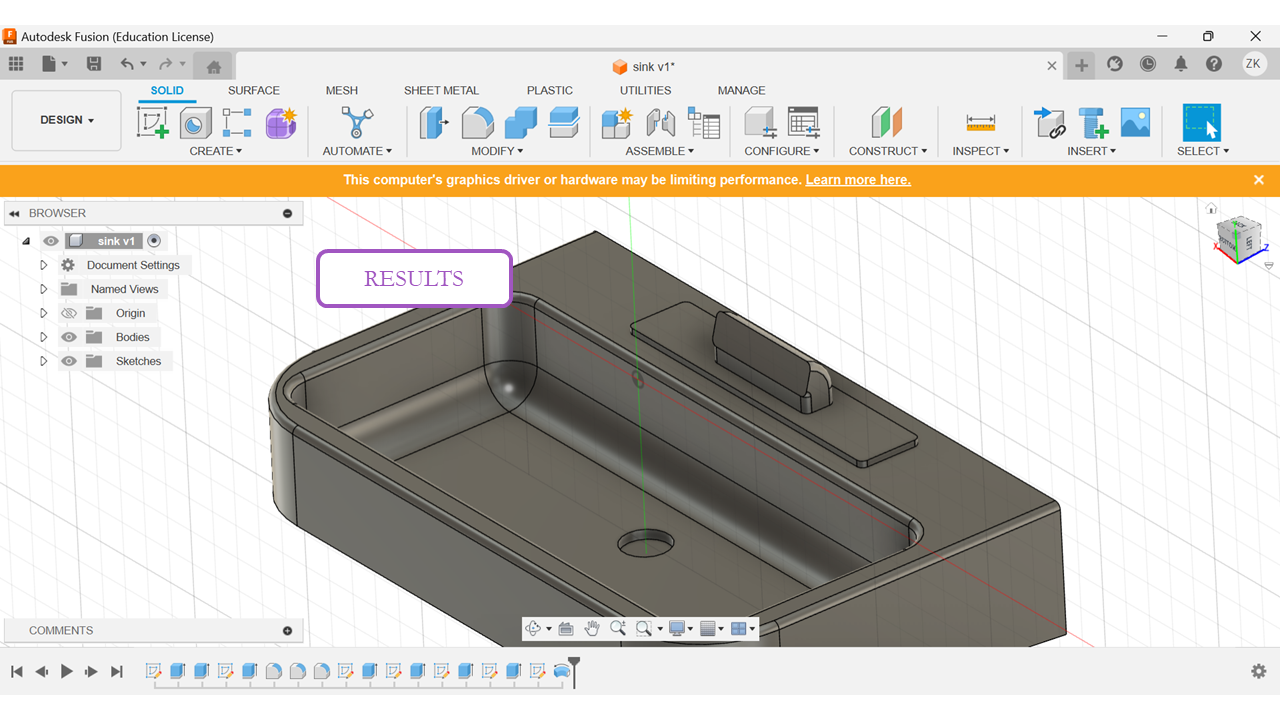Open the Help question mark menu
The height and width of the screenshot is (720, 1280).
tap(1214, 64)
